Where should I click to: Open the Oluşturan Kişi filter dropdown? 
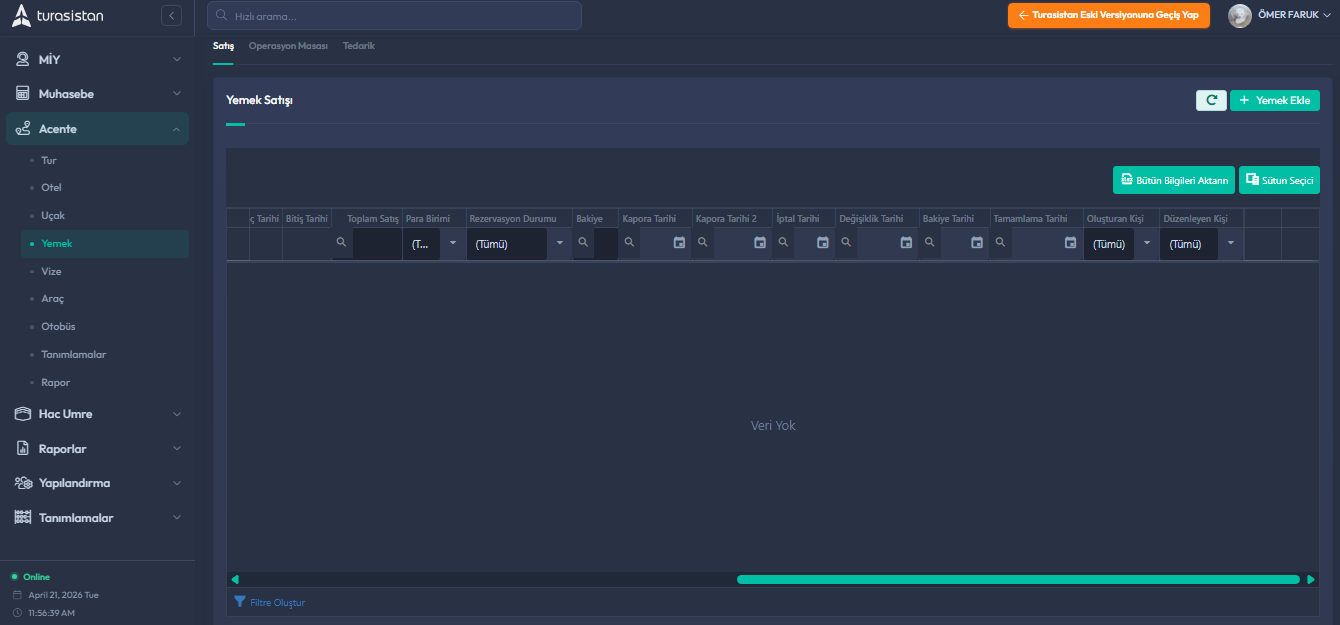click(1146, 243)
